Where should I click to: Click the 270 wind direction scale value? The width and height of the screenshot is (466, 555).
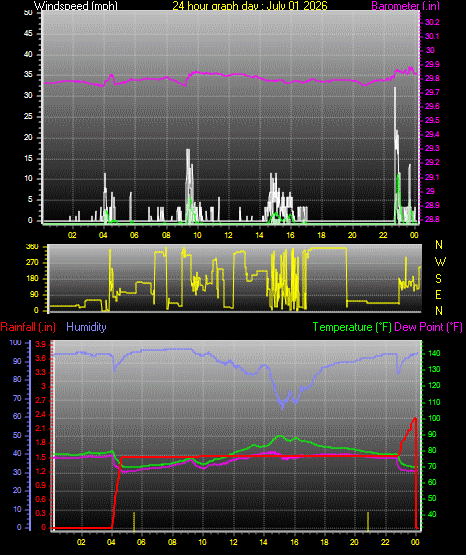[x=32, y=263]
